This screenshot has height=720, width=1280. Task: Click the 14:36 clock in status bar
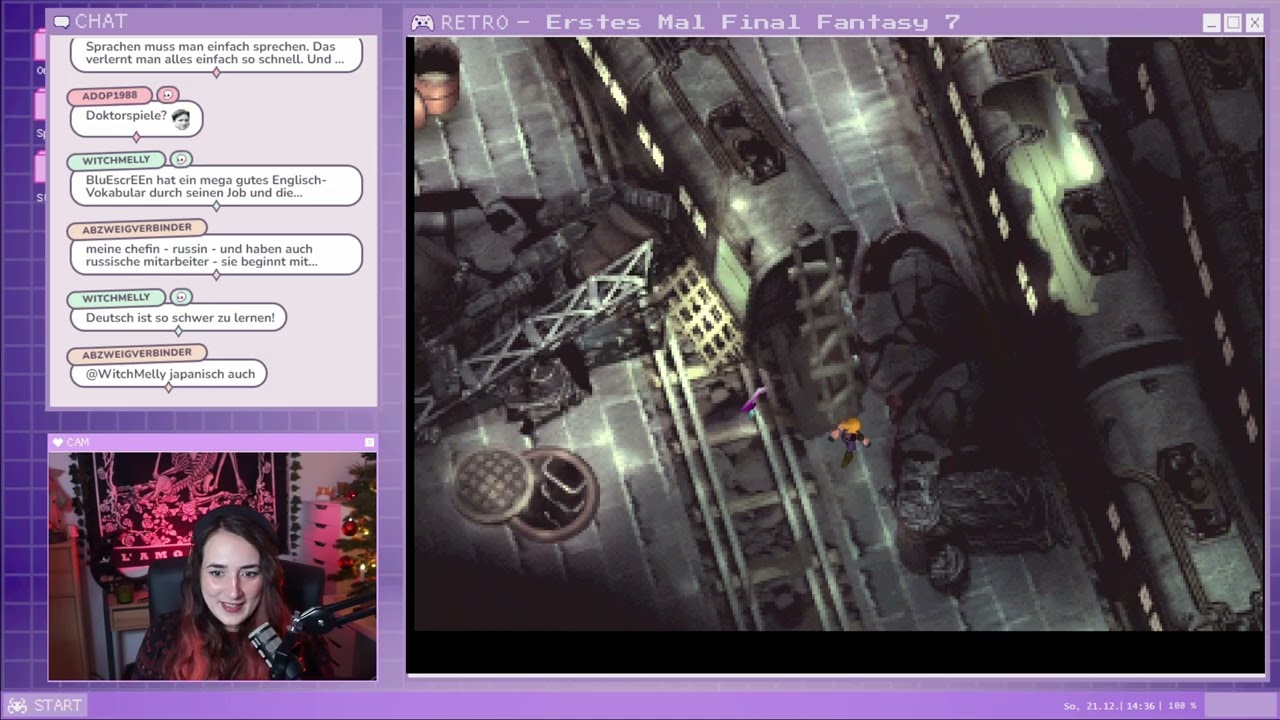[1142, 706]
